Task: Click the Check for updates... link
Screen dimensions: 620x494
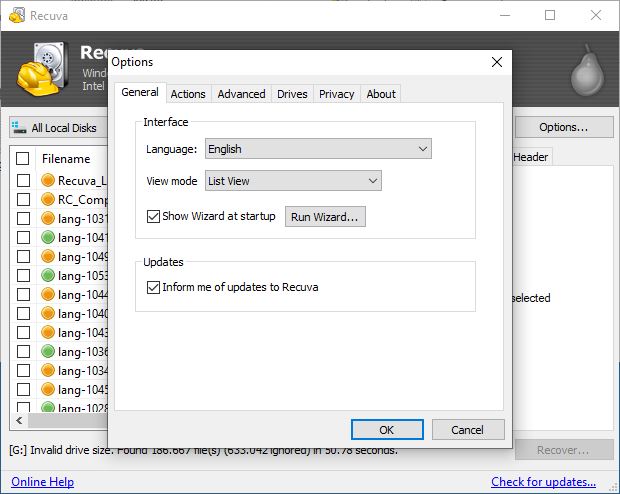Action: 543,482
